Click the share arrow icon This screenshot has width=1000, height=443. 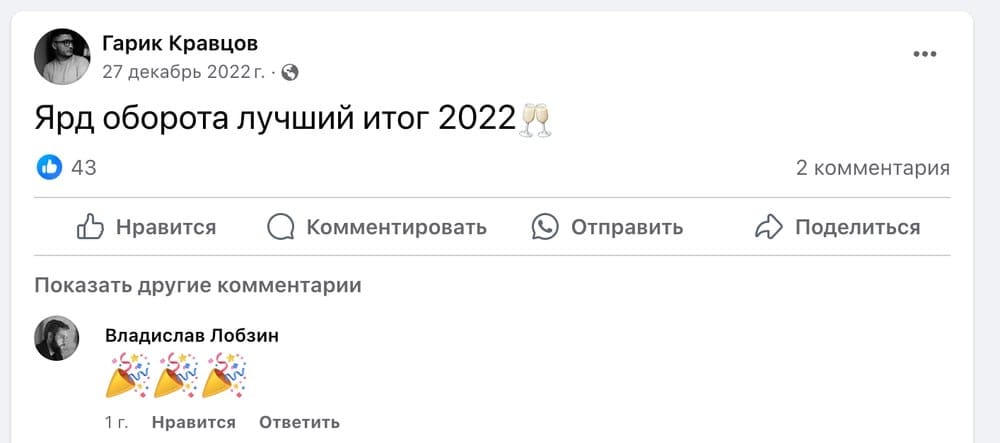[768, 227]
